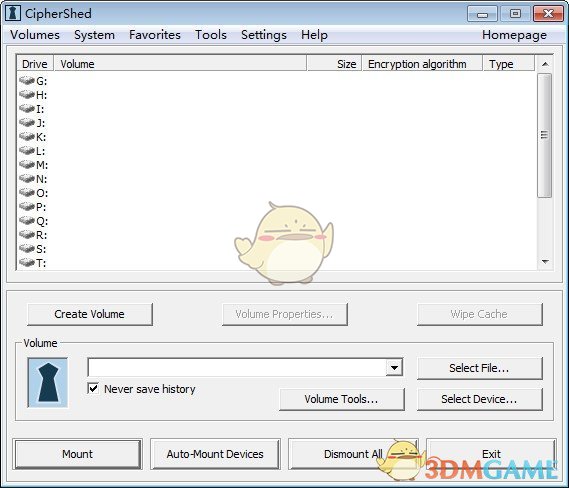Select the R: drive icon

click(x=27, y=234)
